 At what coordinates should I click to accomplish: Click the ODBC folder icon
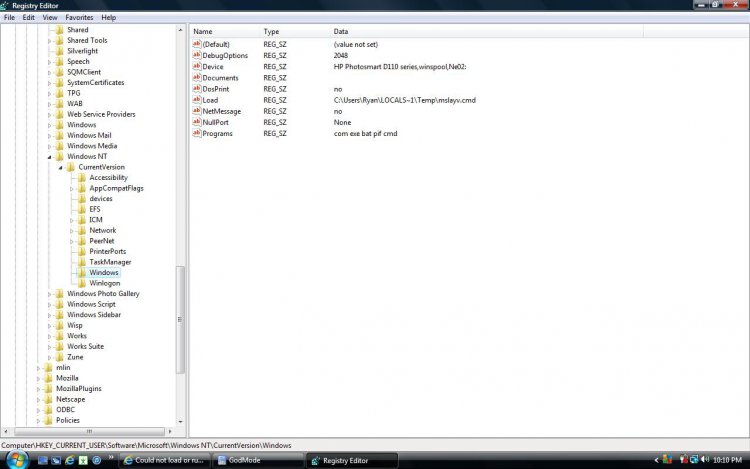48,410
